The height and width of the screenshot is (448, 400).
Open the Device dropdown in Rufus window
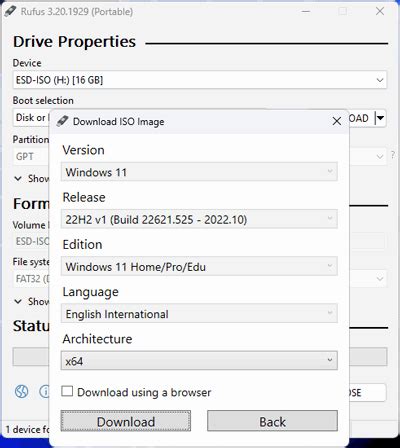200,80
